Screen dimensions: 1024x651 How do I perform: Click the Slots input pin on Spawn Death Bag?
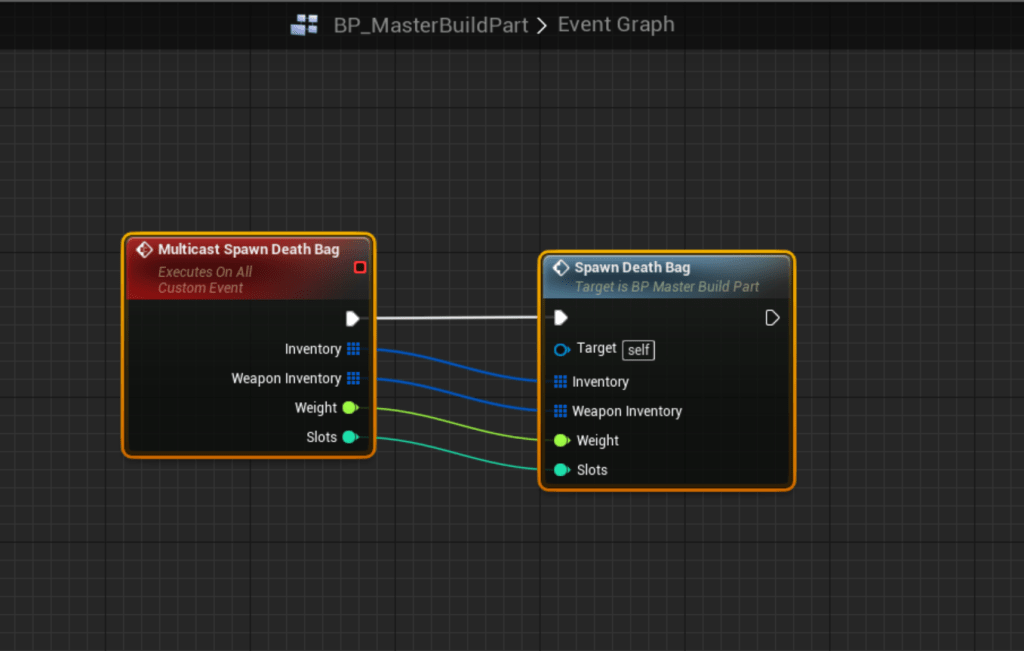pyautogui.click(x=561, y=470)
